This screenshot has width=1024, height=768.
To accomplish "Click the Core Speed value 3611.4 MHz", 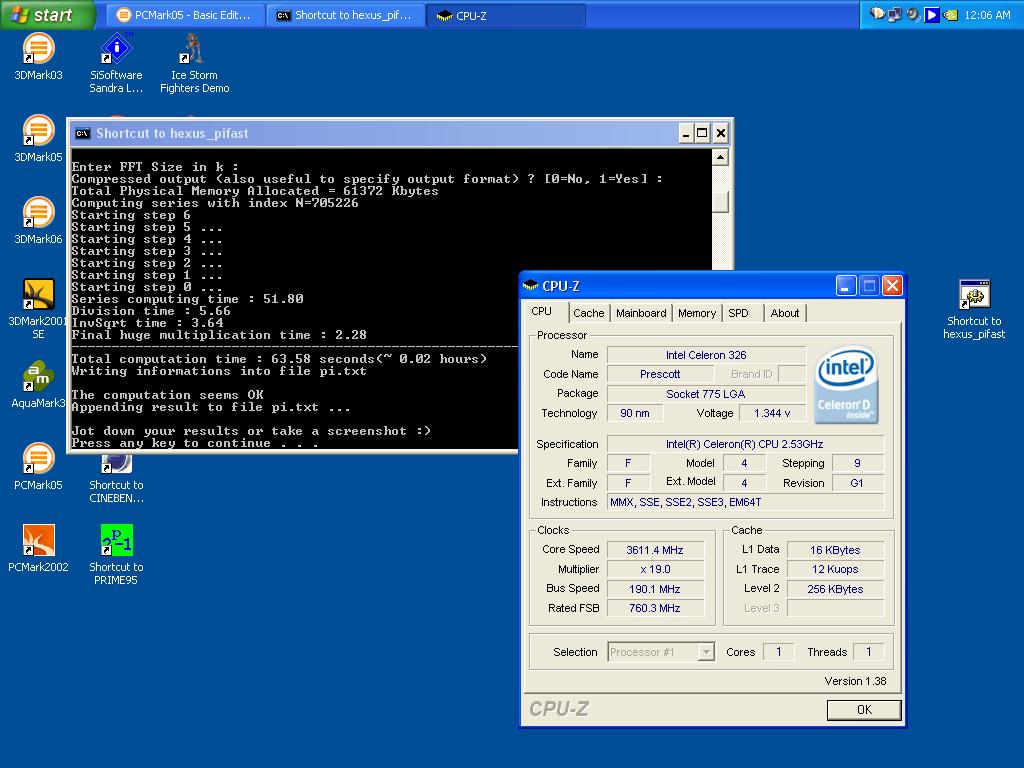I will (655, 550).
